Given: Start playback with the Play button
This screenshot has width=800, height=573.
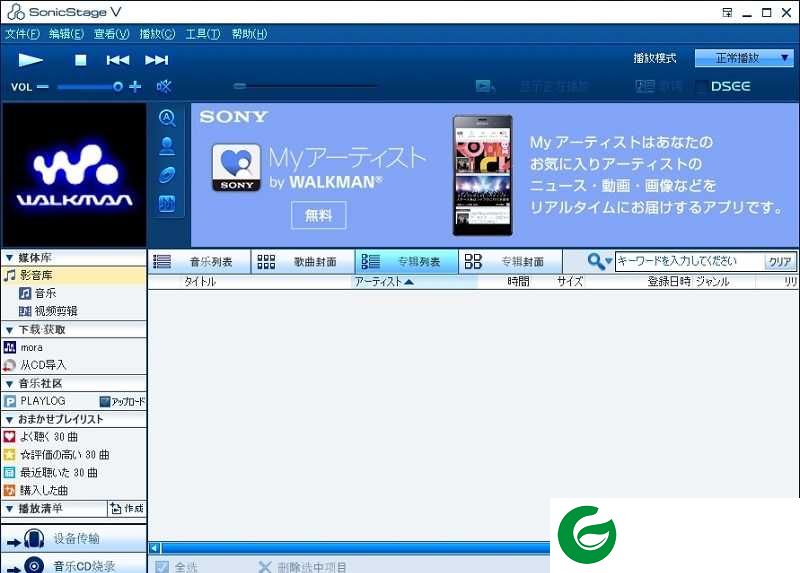Looking at the screenshot, I should click(x=31, y=60).
